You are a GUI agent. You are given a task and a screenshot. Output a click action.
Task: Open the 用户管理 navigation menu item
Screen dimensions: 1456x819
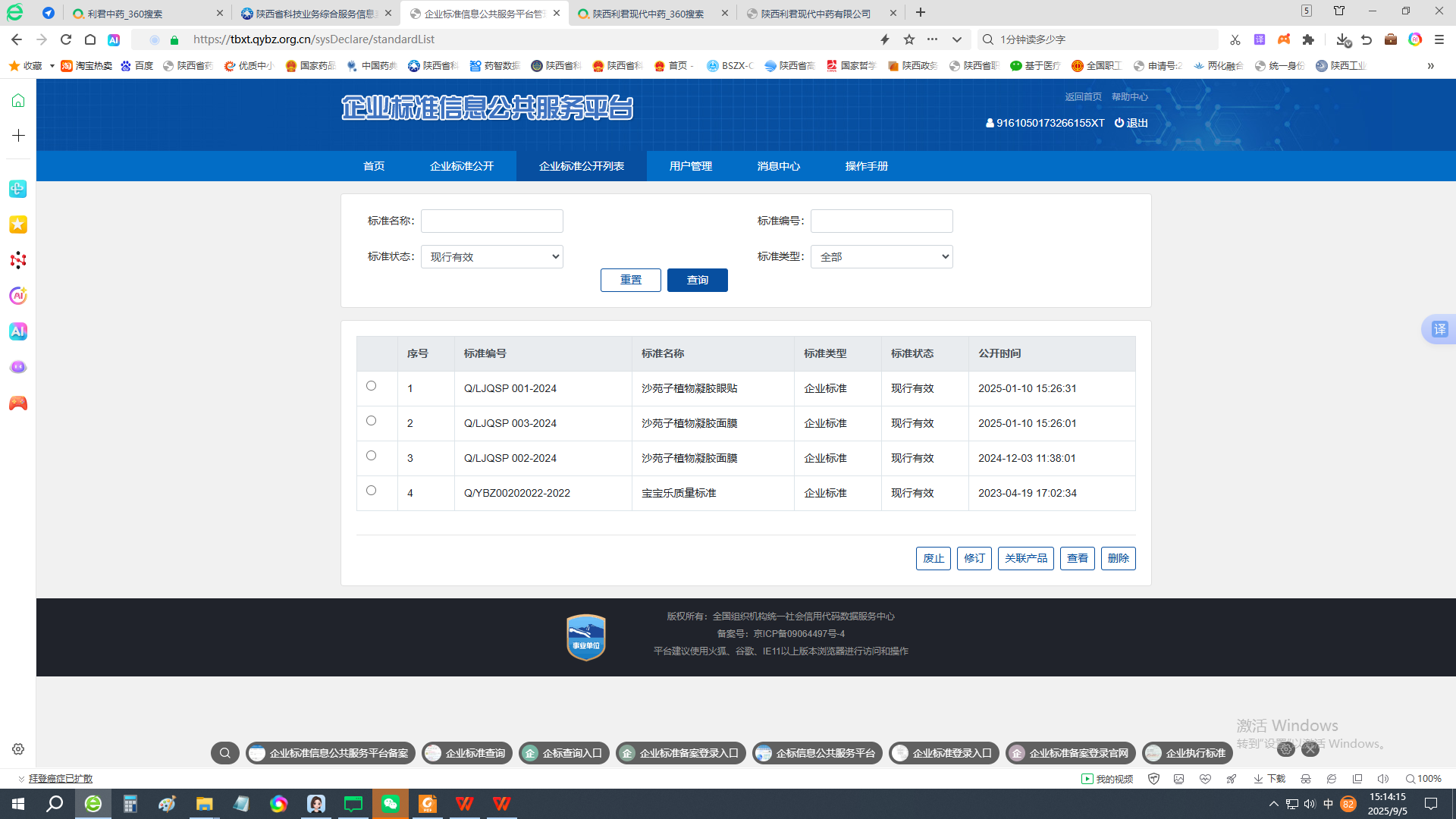pyautogui.click(x=690, y=166)
